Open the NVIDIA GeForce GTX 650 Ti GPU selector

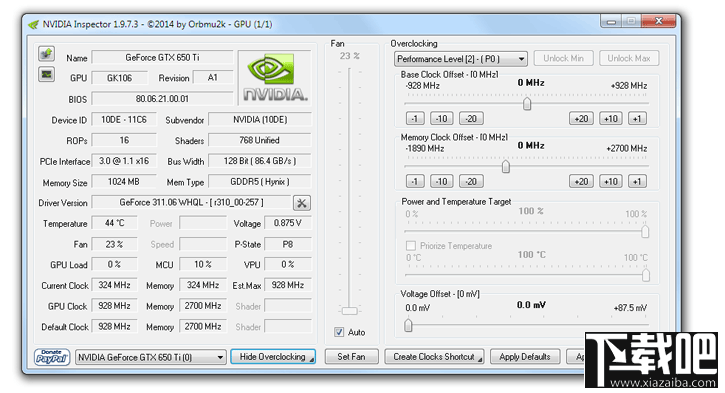coord(151,357)
